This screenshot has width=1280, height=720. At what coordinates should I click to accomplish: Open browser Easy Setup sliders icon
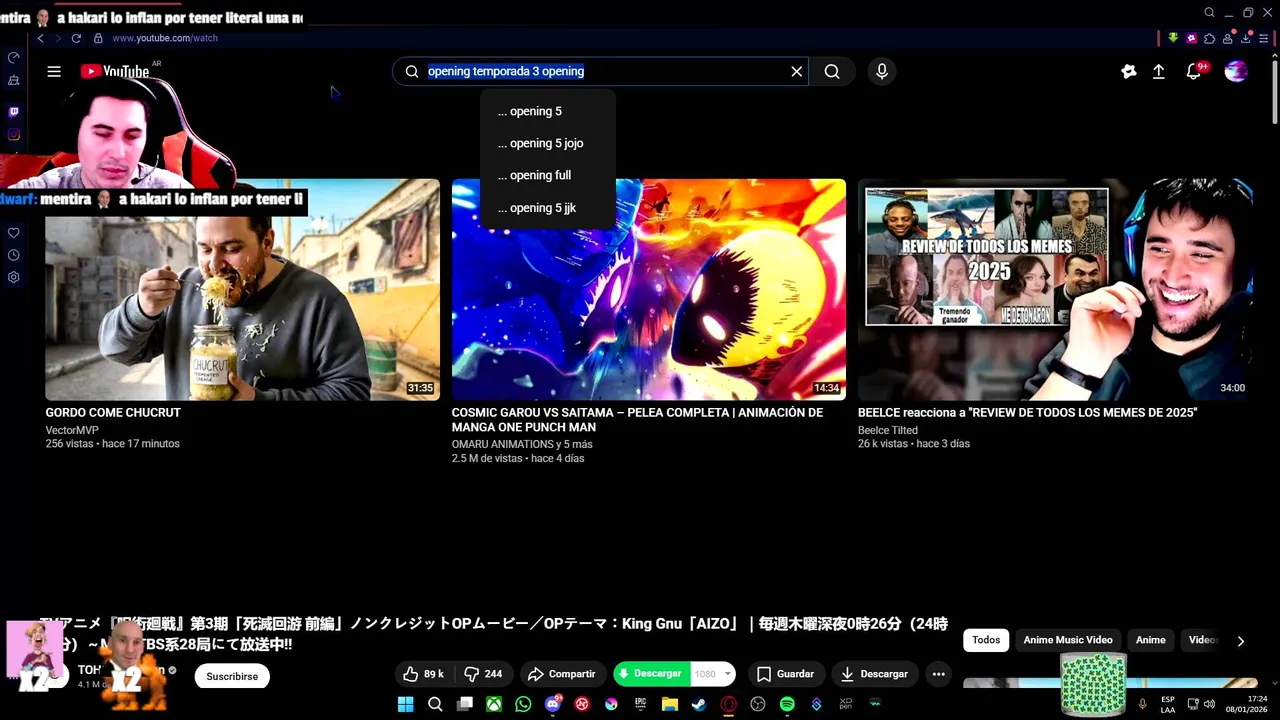pyautogui.click(x=1263, y=38)
